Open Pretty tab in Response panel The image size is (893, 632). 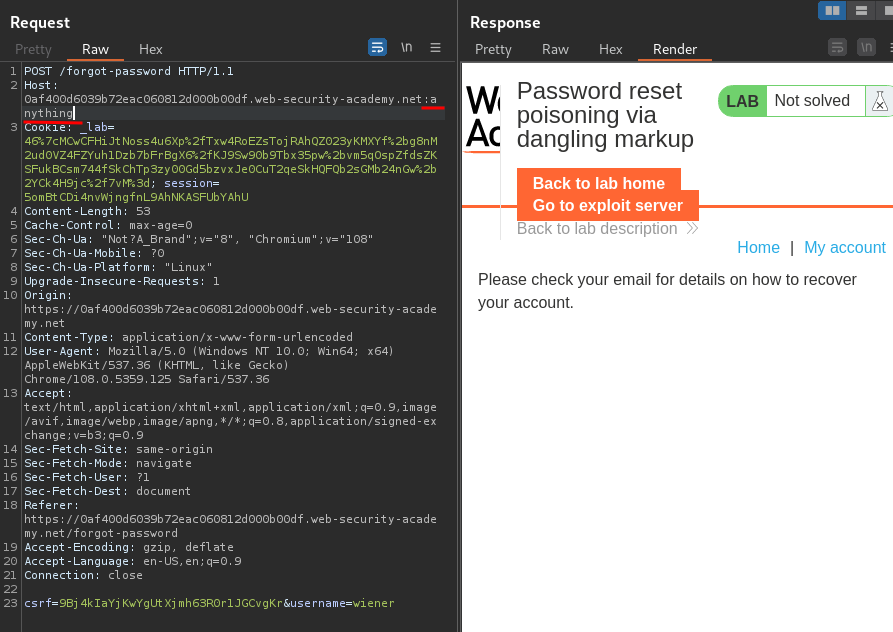click(493, 50)
